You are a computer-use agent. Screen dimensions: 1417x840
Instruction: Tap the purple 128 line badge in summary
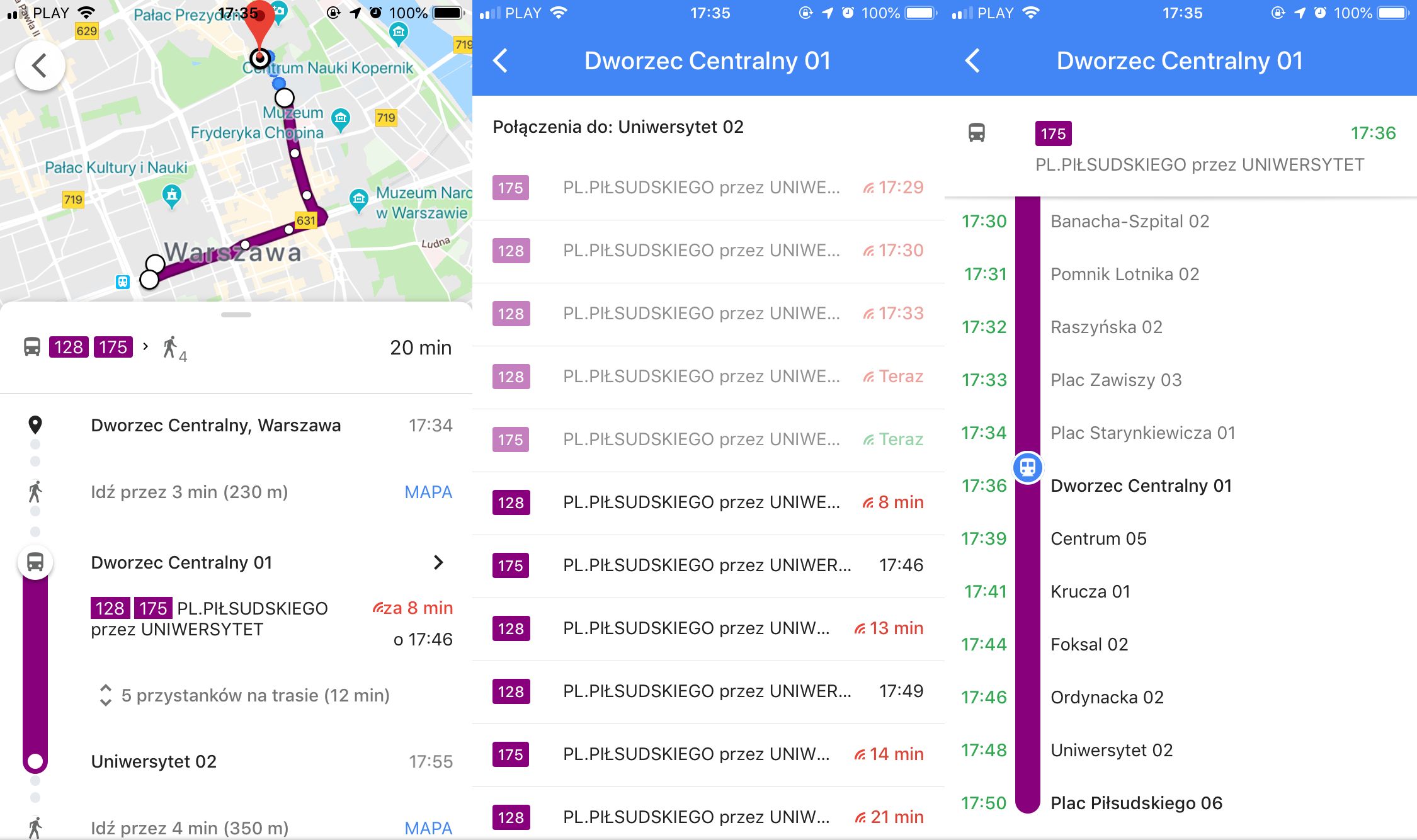point(69,347)
